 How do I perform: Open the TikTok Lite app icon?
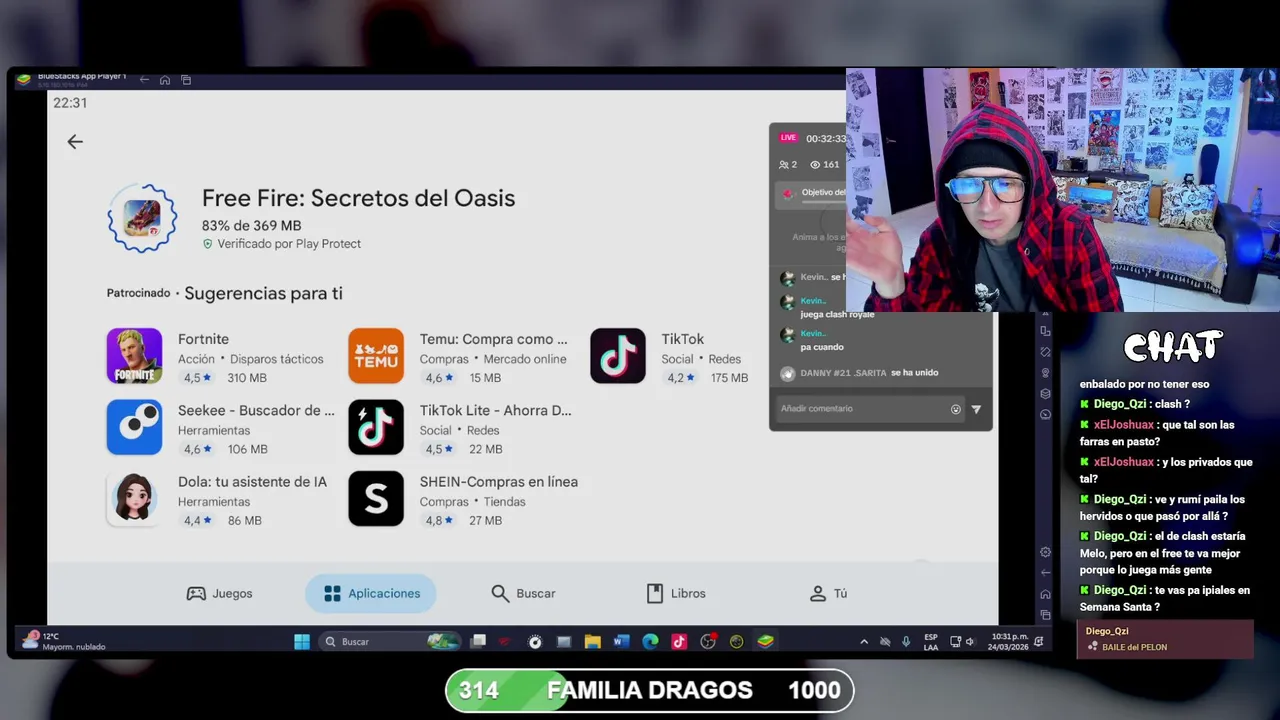[376, 427]
